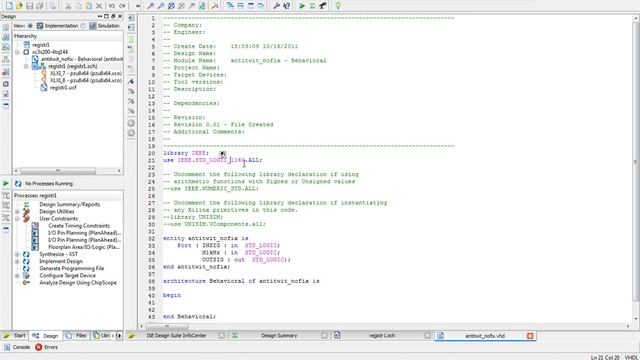This screenshot has height=360, width=640.
Task: Click the Save icon in toolbar
Action: coord(29,6)
